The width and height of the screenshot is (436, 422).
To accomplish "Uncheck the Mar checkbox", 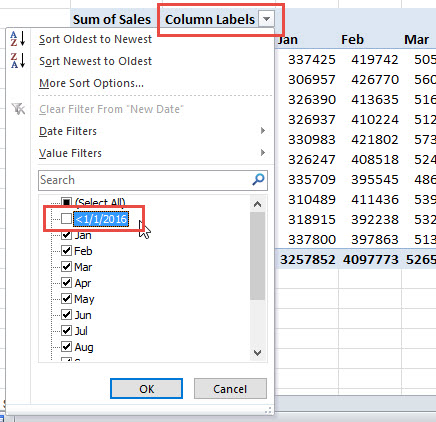I will [x=66, y=266].
